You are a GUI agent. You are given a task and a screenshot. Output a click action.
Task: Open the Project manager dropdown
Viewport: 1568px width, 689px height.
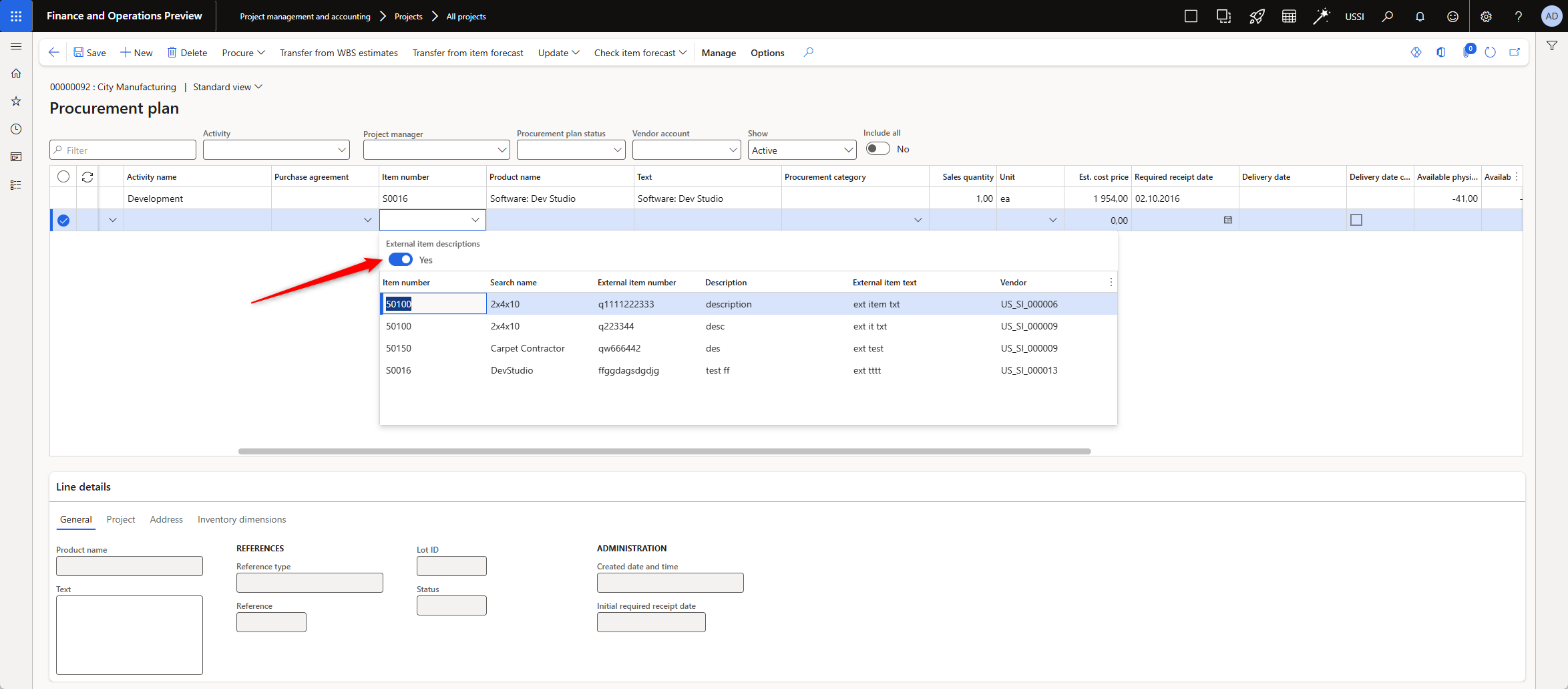436,150
